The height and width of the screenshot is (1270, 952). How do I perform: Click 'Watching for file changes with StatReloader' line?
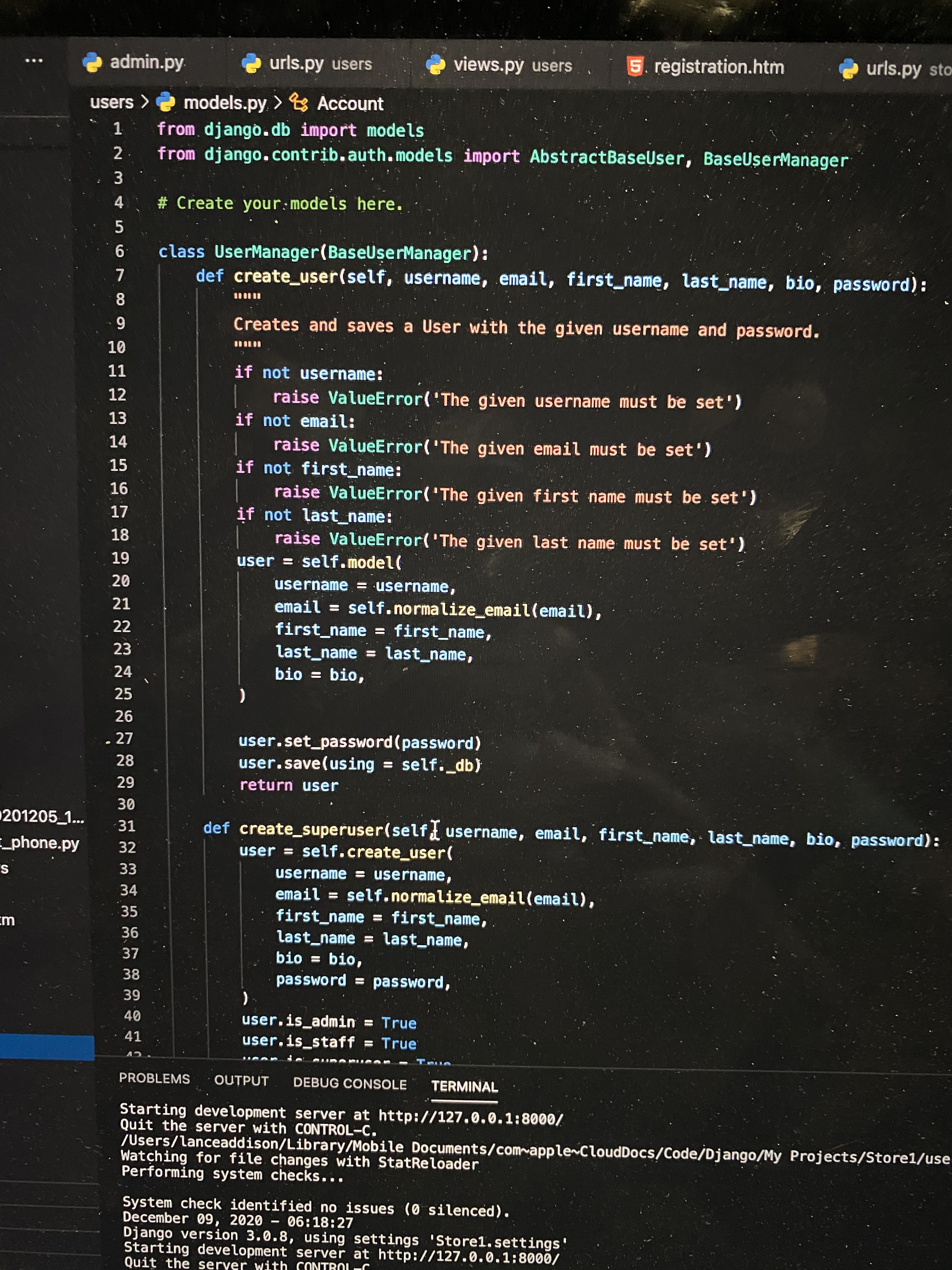coord(299,1160)
